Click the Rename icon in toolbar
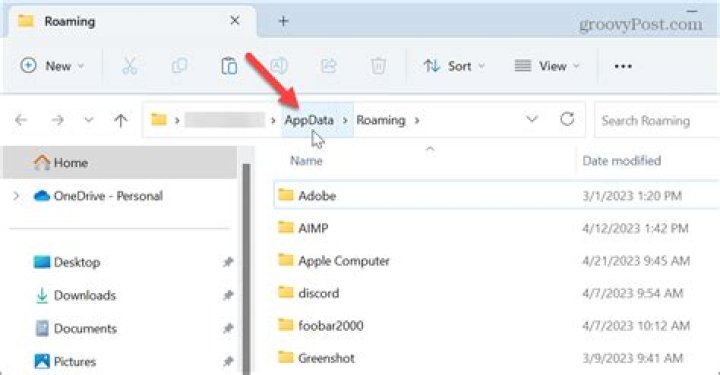Screen dimensions: 720x375 click(x=279, y=66)
